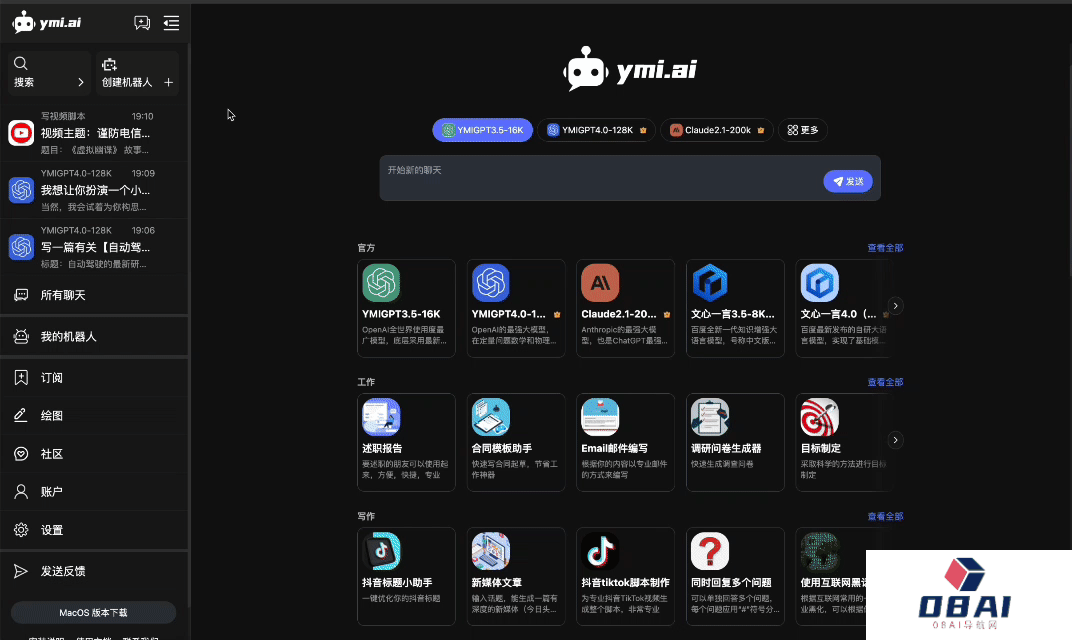Click the 发送反馈 paper plane icon

[21, 571]
